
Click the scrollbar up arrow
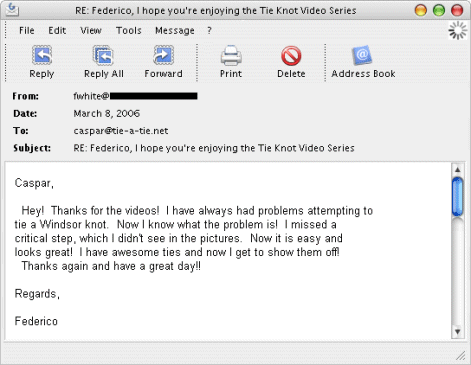point(458,170)
